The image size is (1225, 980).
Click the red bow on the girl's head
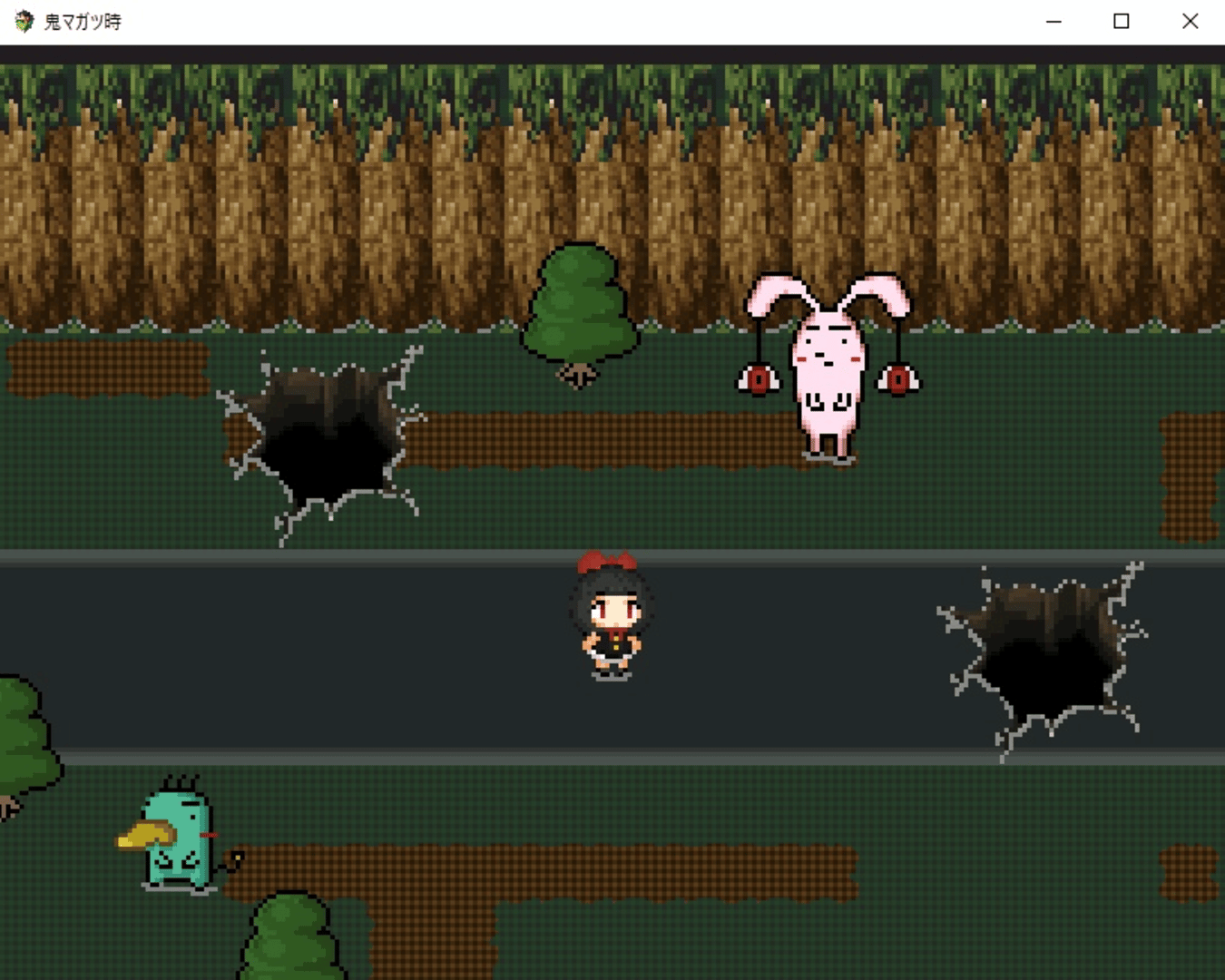pos(605,562)
